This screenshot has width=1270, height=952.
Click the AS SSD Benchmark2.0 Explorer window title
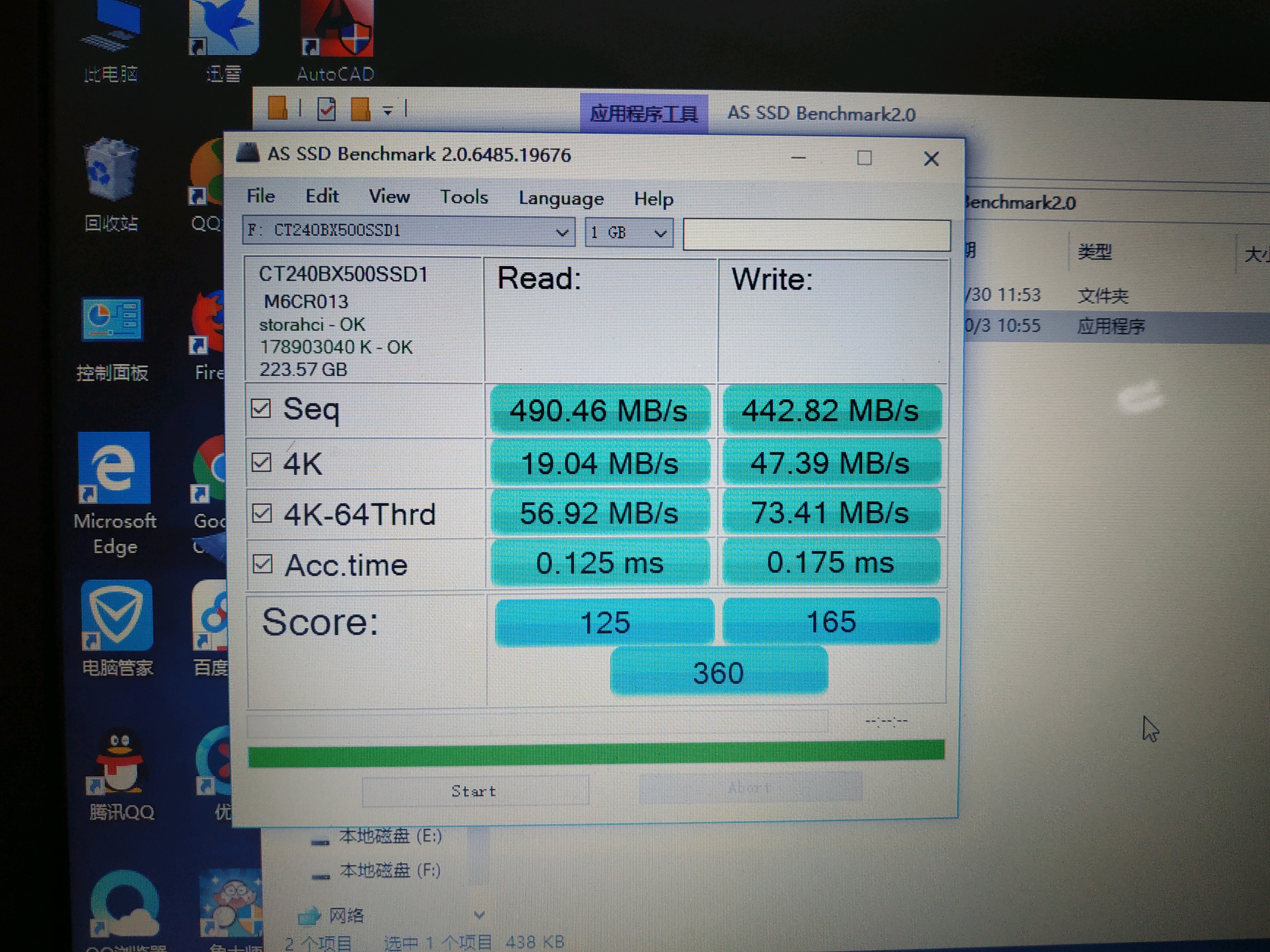coord(822,114)
